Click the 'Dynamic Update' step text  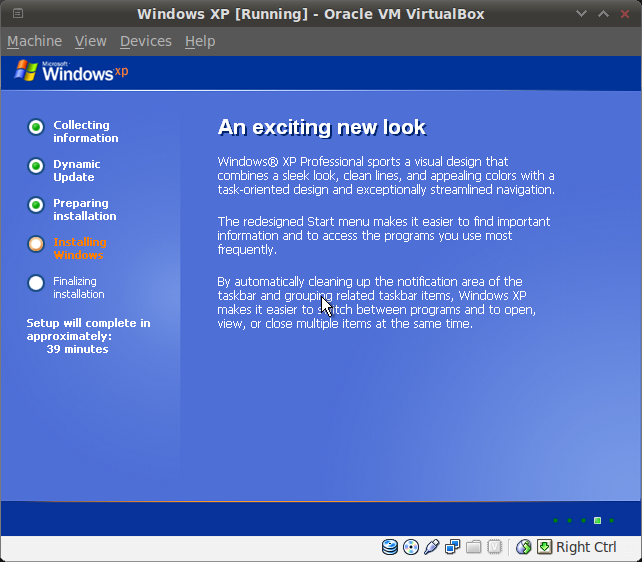tap(77, 170)
